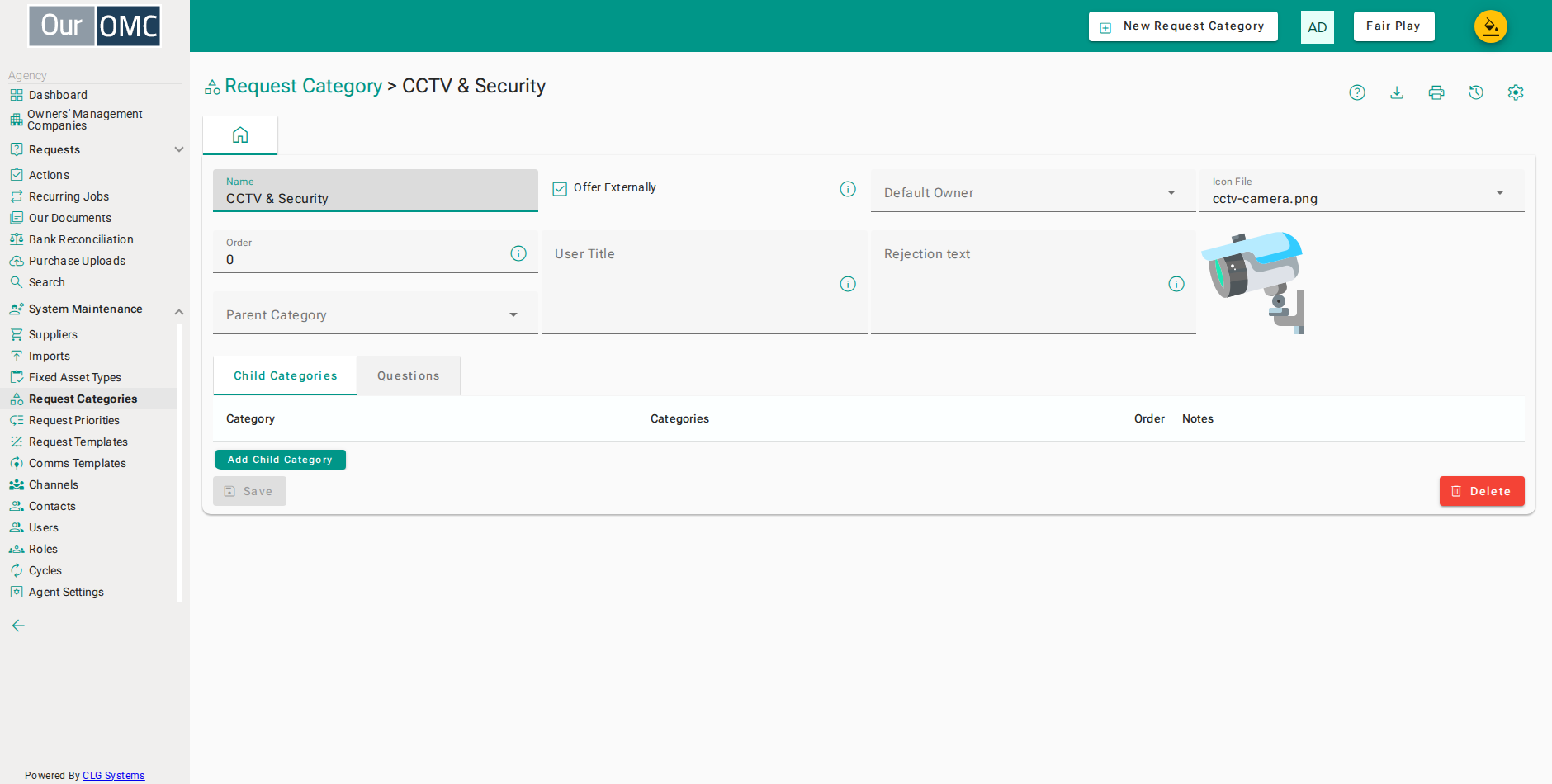Click the info icon in Rejection text field
Image resolution: width=1552 pixels, height=784 pixels.
pos(1176,284)
